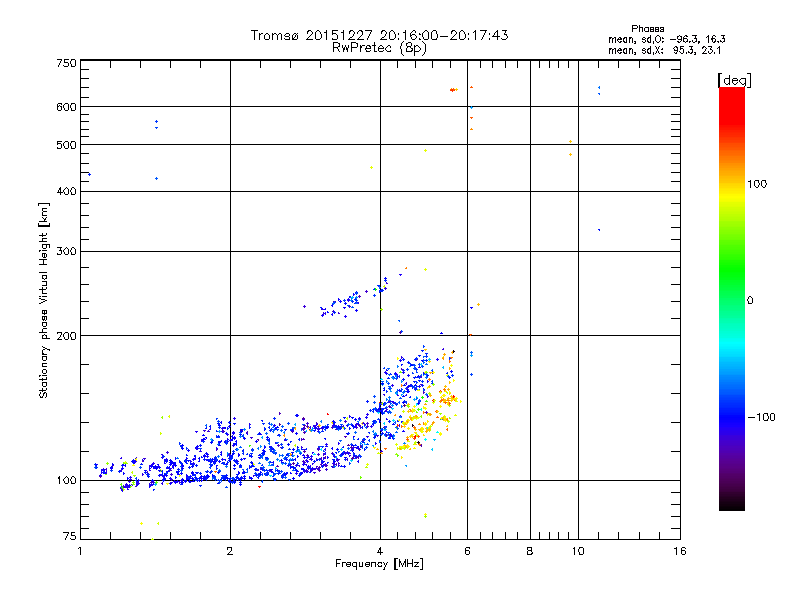The width and height of the screenshot is (800, 600).
Task: Click the x-axis tick label '4'
Action: tap(380, 551)
